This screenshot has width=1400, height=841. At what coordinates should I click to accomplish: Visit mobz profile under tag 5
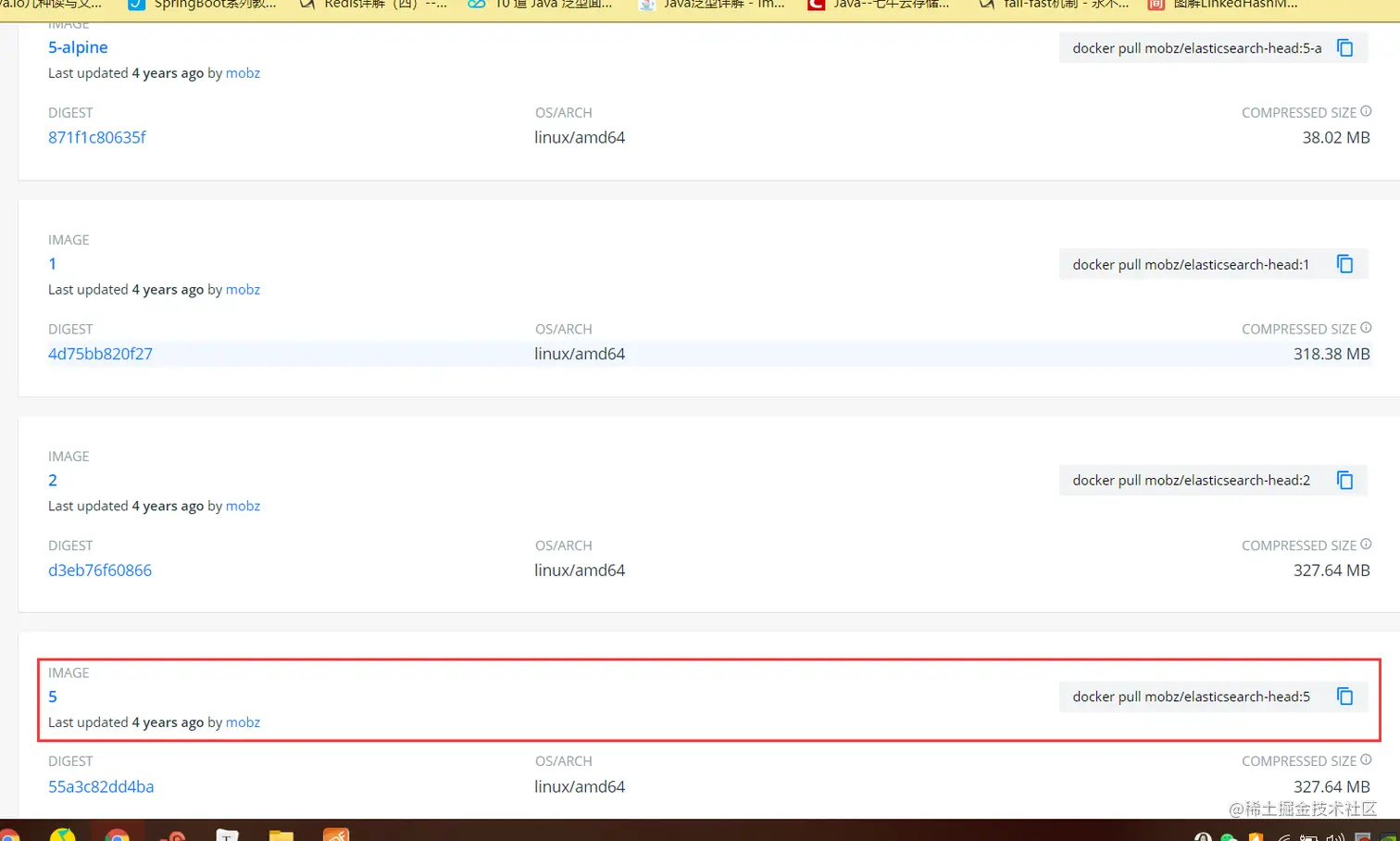(x=243, y=722)
